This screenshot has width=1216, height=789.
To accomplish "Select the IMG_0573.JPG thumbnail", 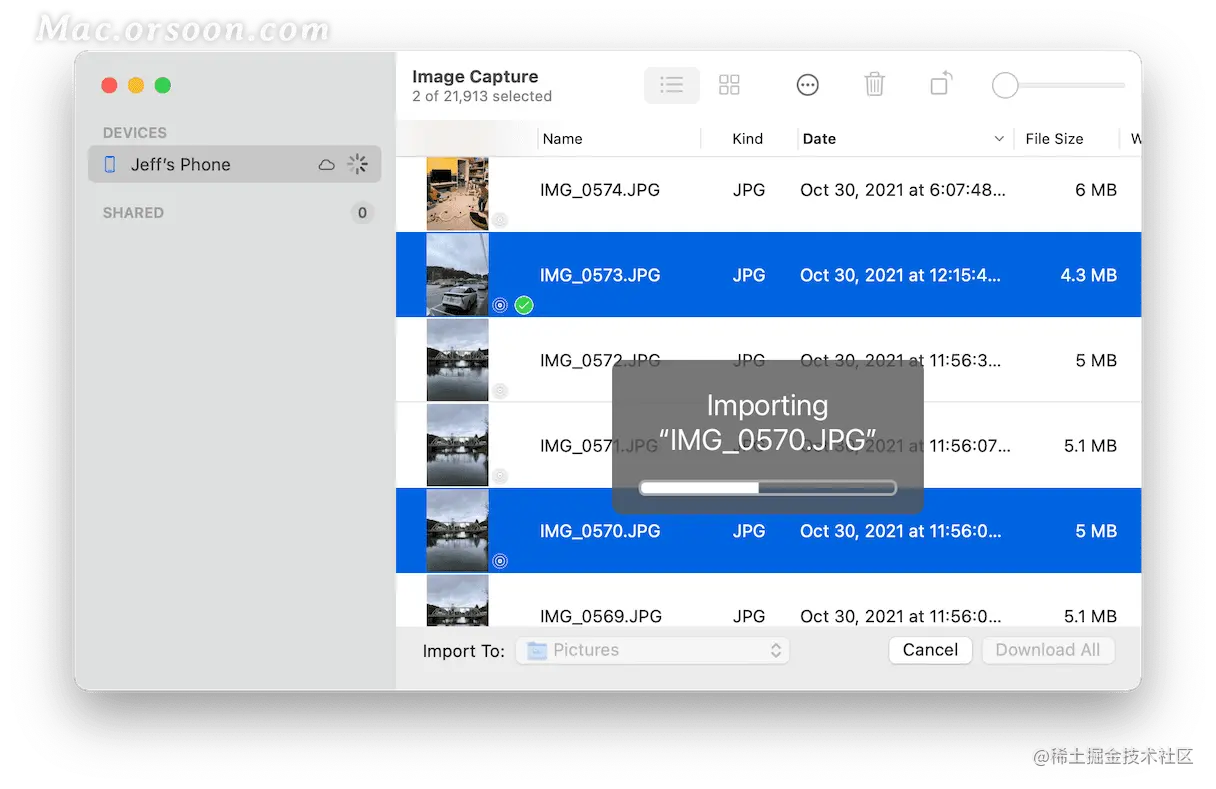I will (x=458, y=275).
